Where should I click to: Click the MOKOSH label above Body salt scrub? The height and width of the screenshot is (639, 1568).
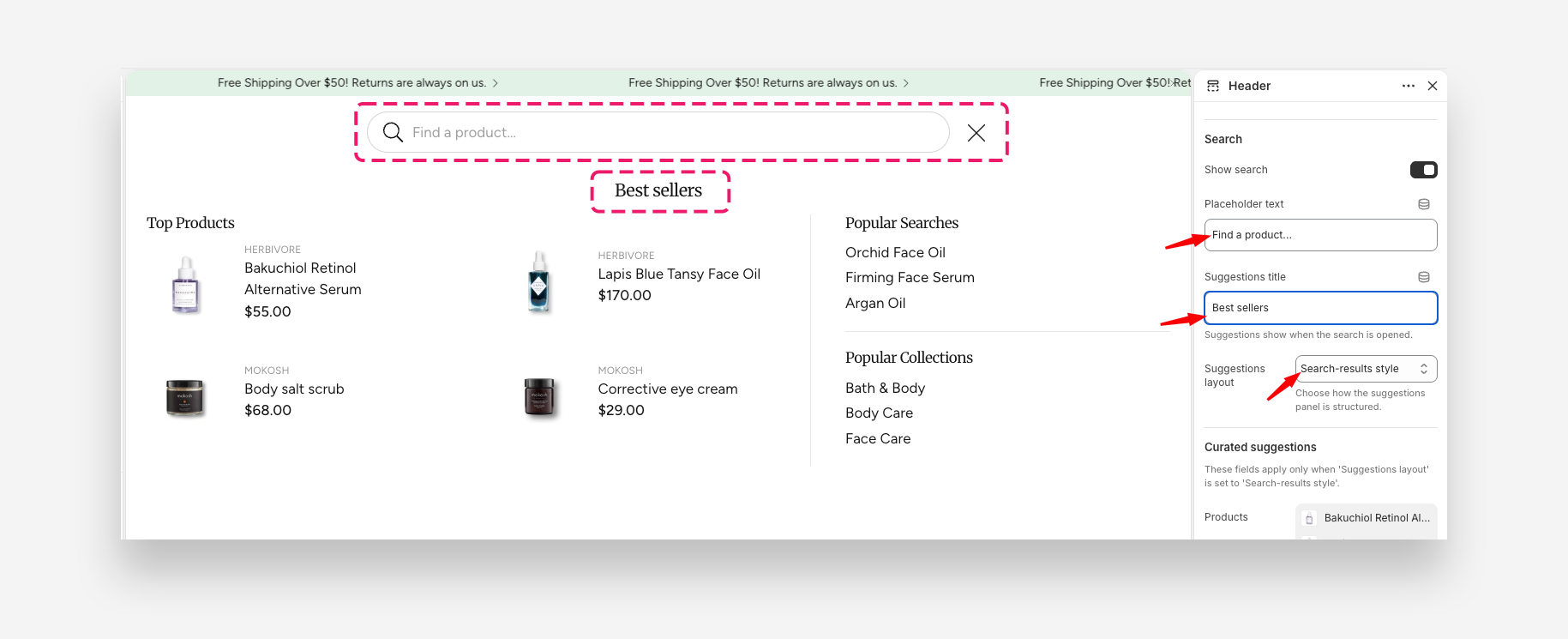click(x=267, y=371)
